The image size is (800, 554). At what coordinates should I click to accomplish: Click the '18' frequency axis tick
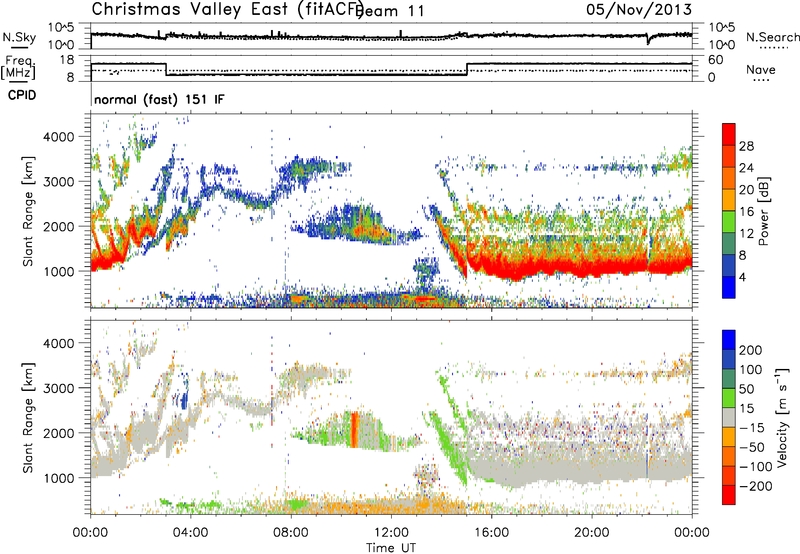[67, 60]
